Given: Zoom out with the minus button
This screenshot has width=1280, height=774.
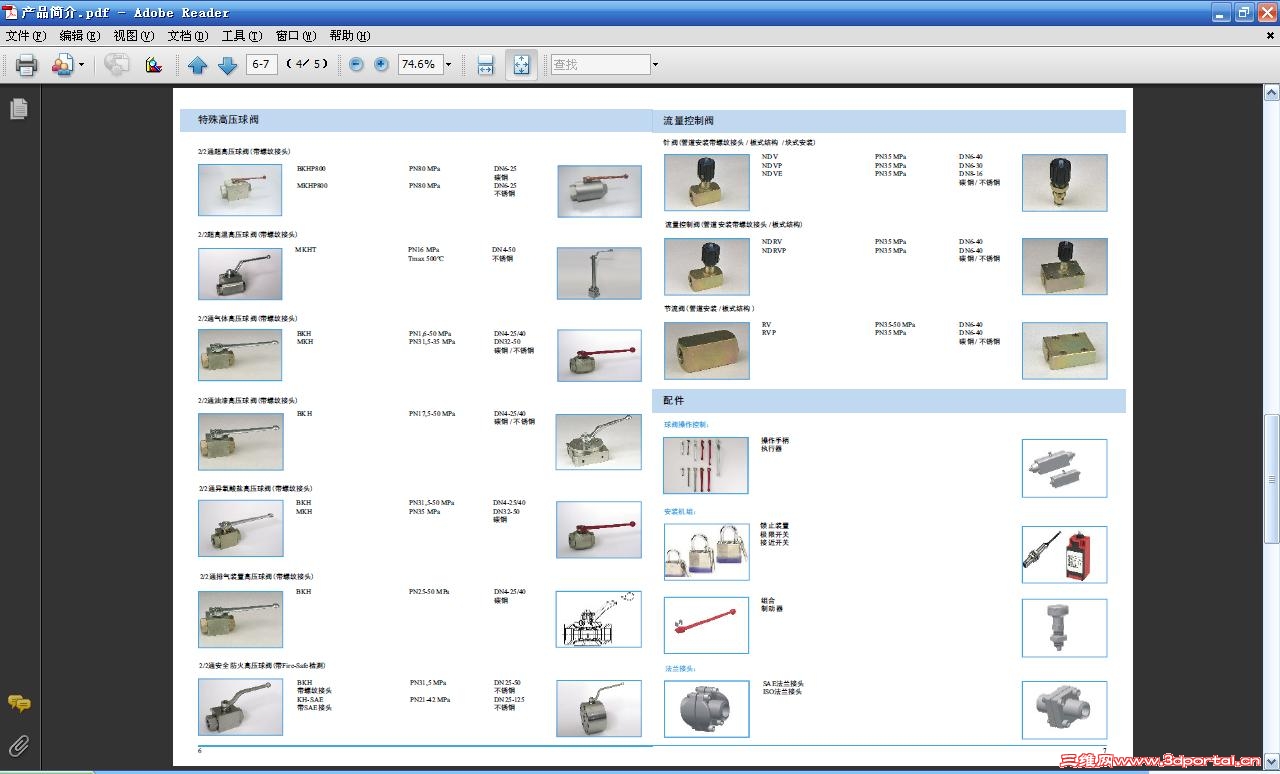Looking at the screenshot, I should (356, 64).
